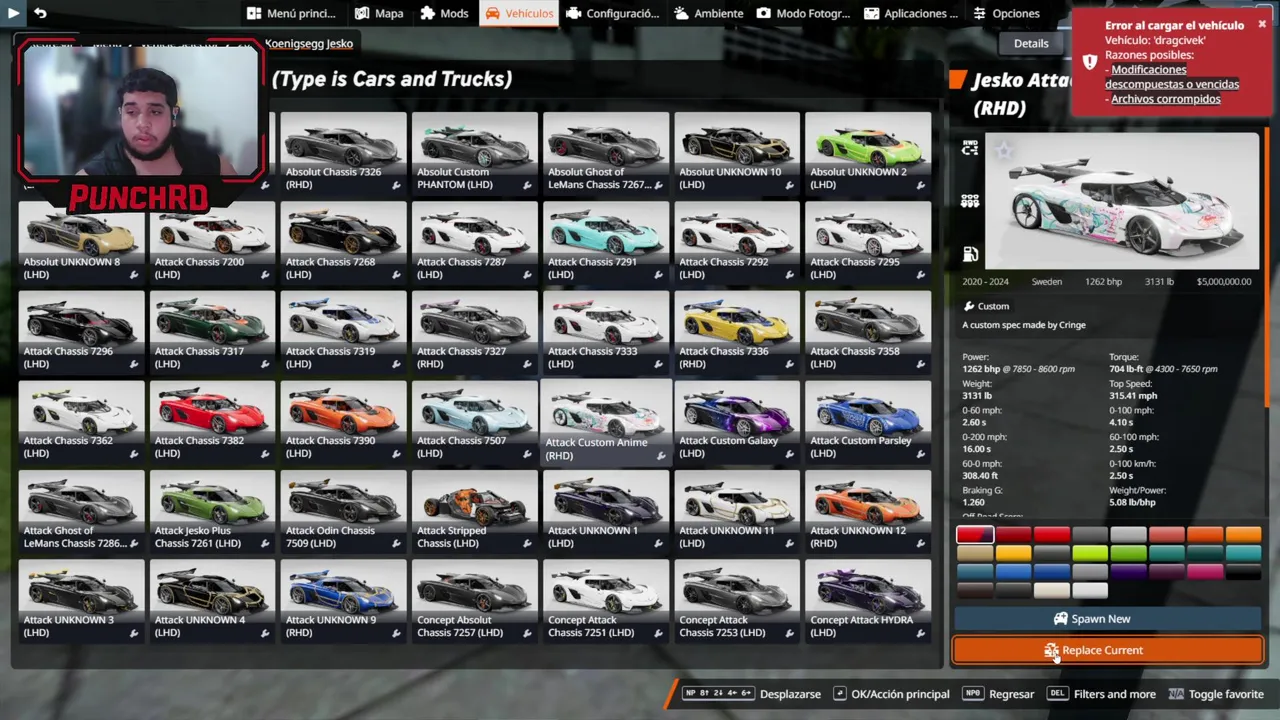Pick the lime green paint swatch
This screenshot has height=720, width=1280.
point(1090,553)
